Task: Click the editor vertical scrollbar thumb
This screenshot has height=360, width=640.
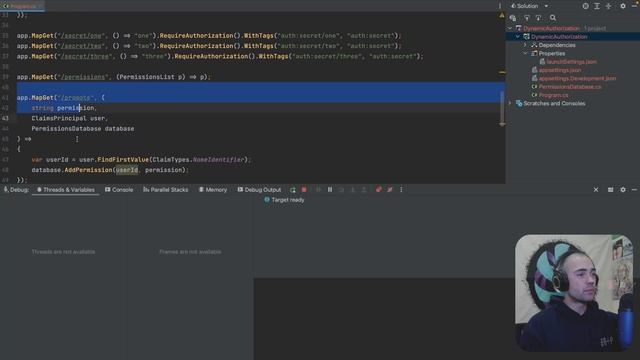Action: tap(502, 108)
